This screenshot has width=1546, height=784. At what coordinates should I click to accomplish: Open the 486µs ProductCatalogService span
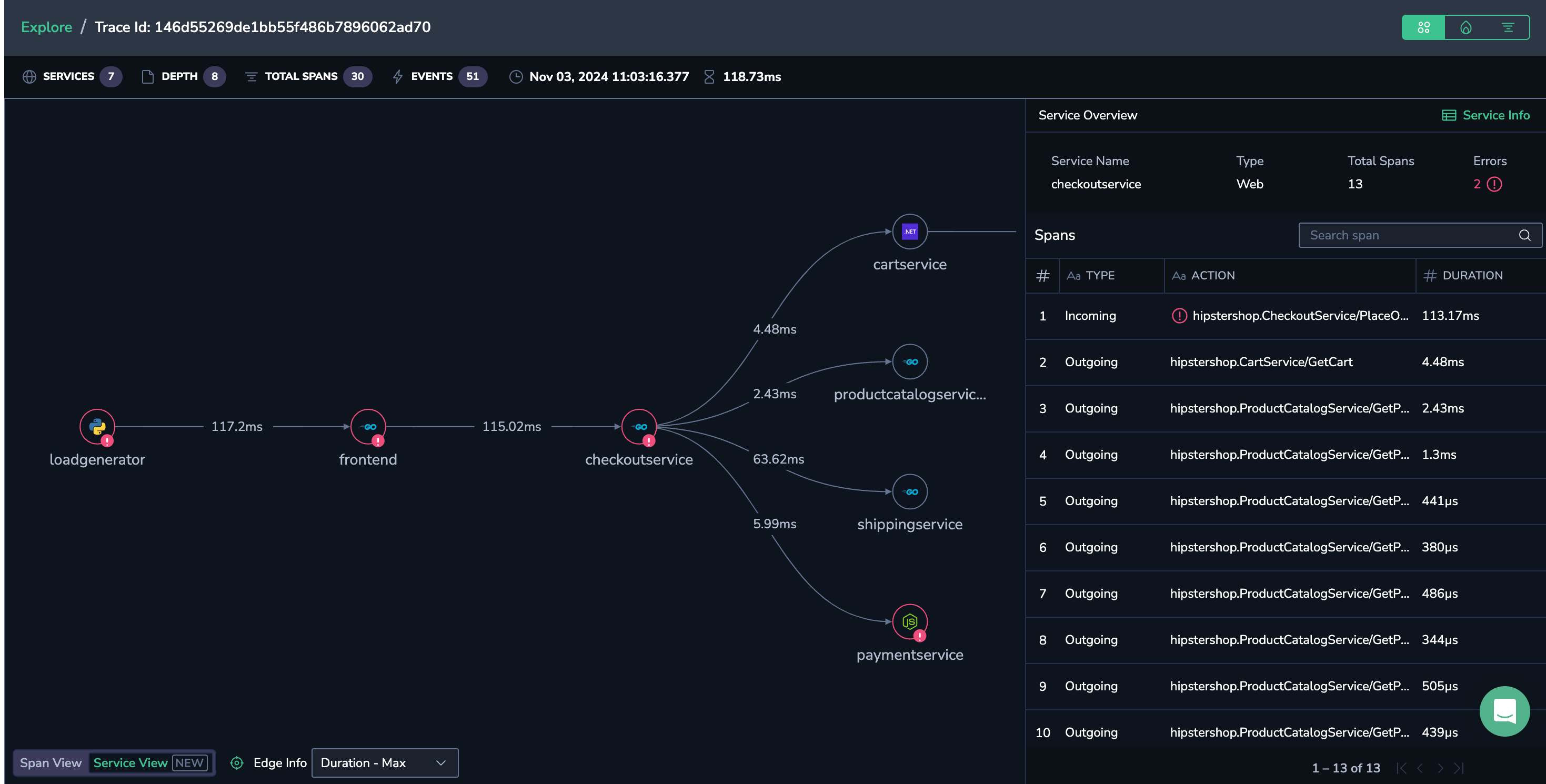click(1286, 593)
